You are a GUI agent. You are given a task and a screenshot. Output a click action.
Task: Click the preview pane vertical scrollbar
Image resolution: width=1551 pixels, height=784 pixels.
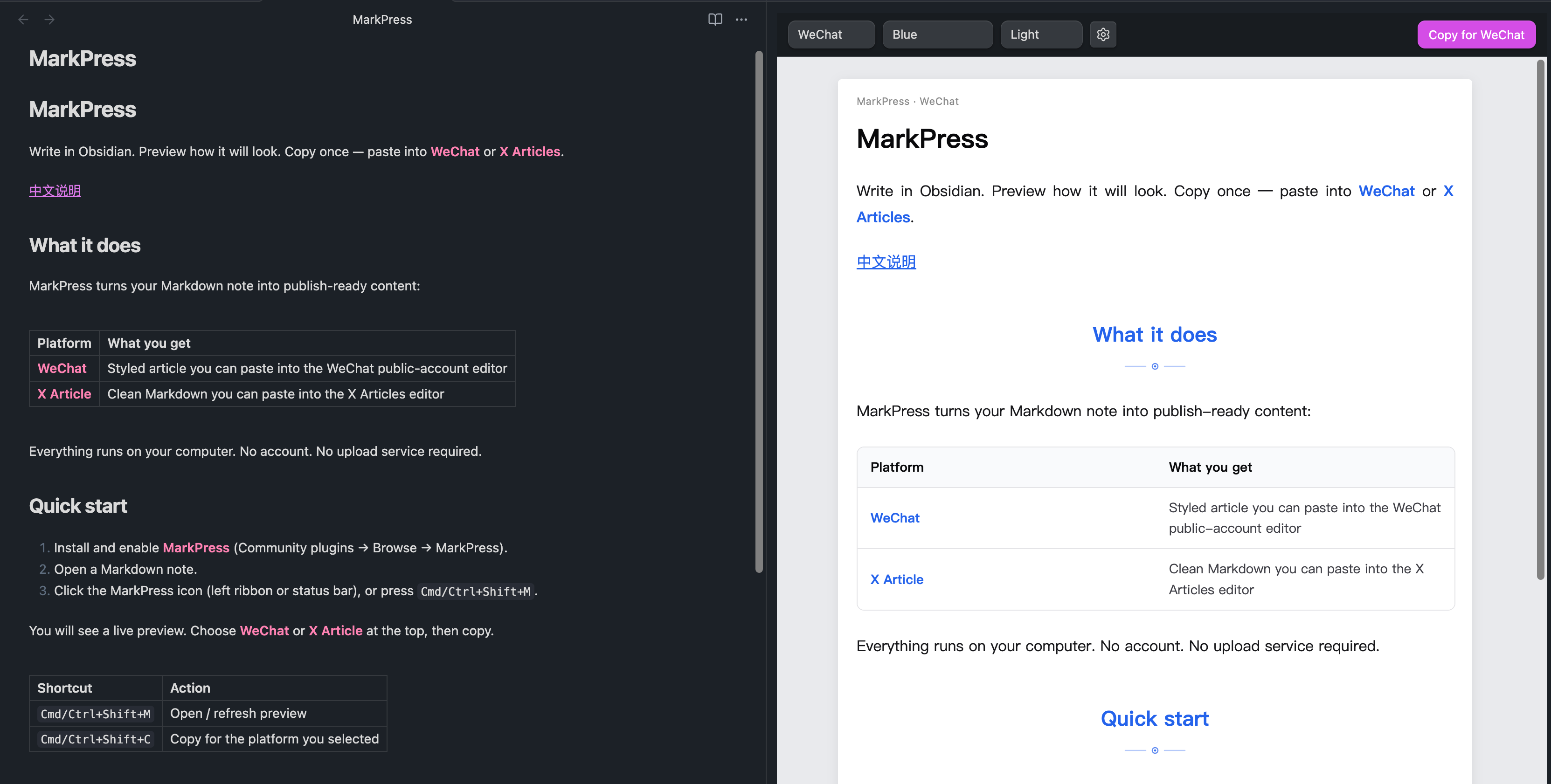(1540, 319)
